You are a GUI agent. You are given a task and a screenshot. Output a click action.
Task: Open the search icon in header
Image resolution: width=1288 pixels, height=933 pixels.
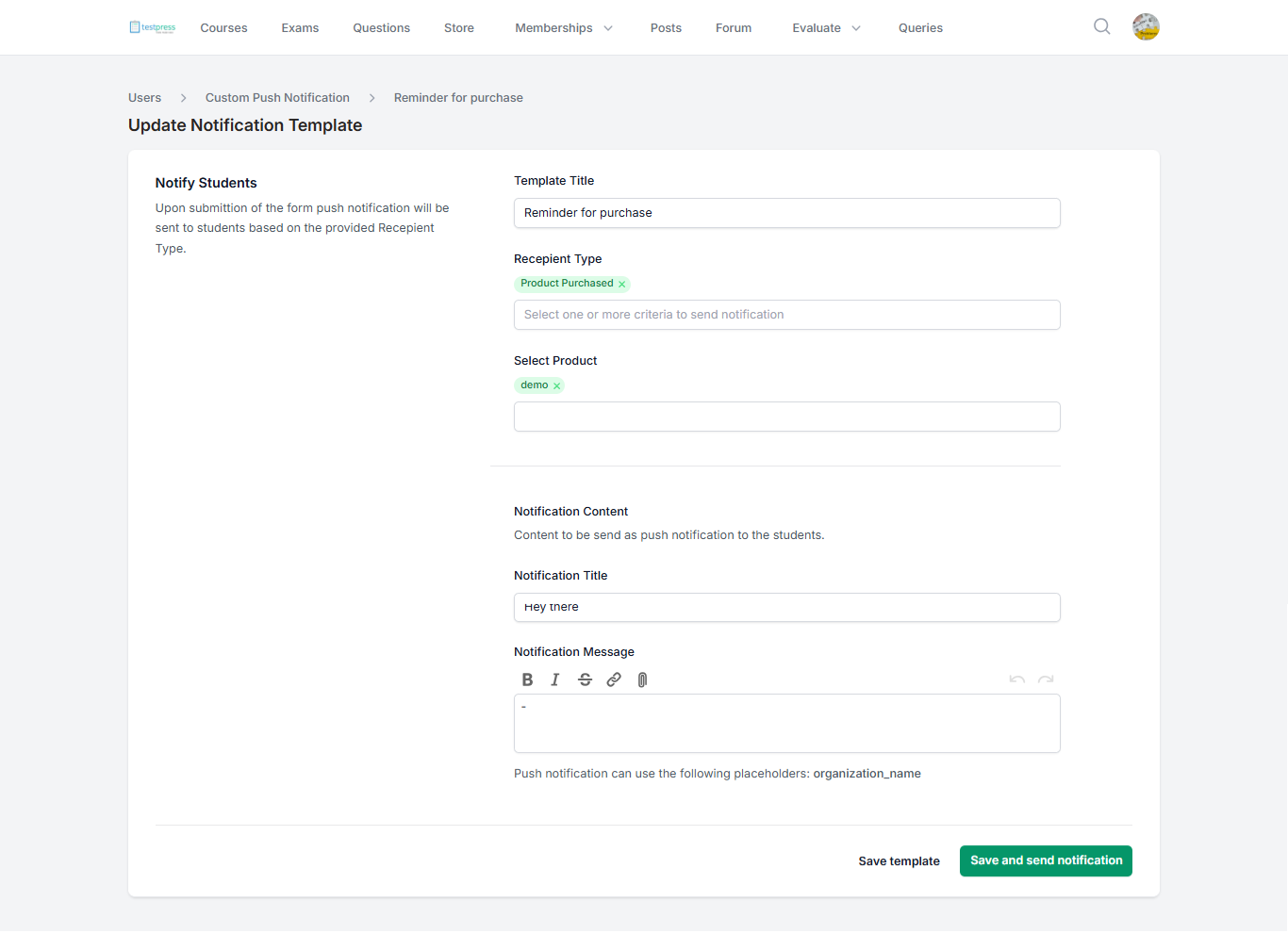click(1101, 26)
